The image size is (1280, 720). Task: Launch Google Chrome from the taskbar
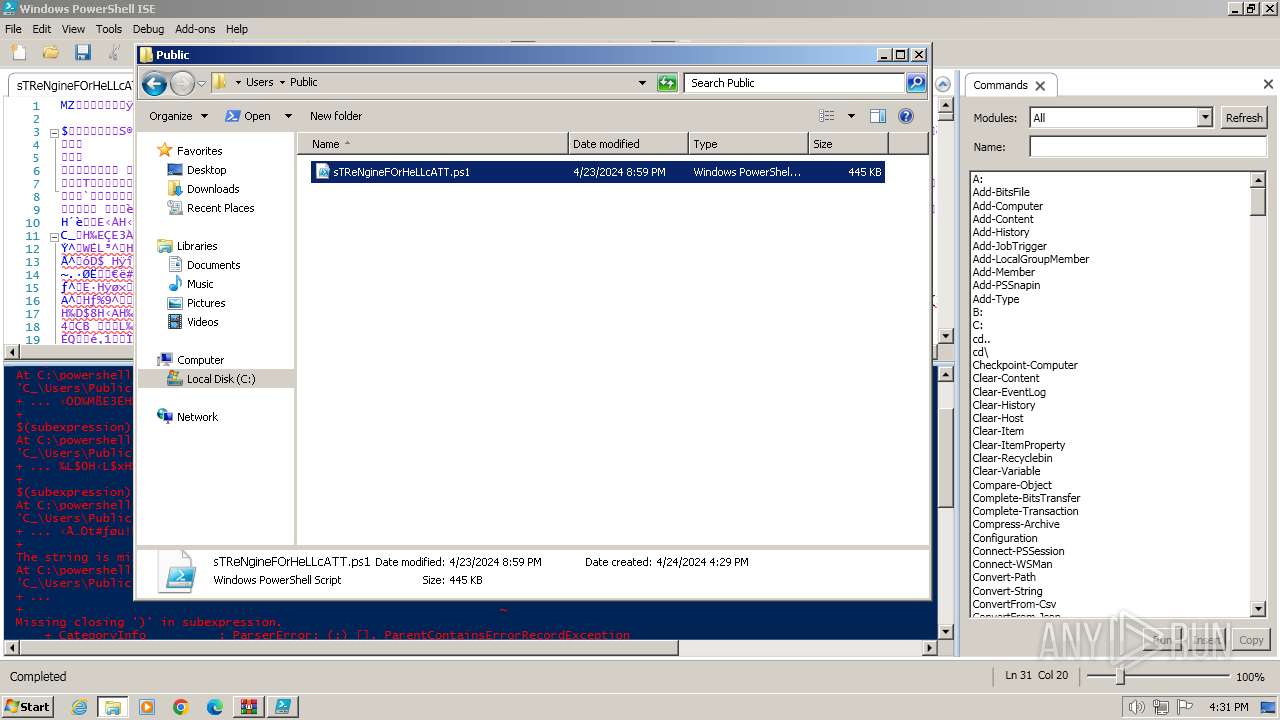(x=180, y=707)
